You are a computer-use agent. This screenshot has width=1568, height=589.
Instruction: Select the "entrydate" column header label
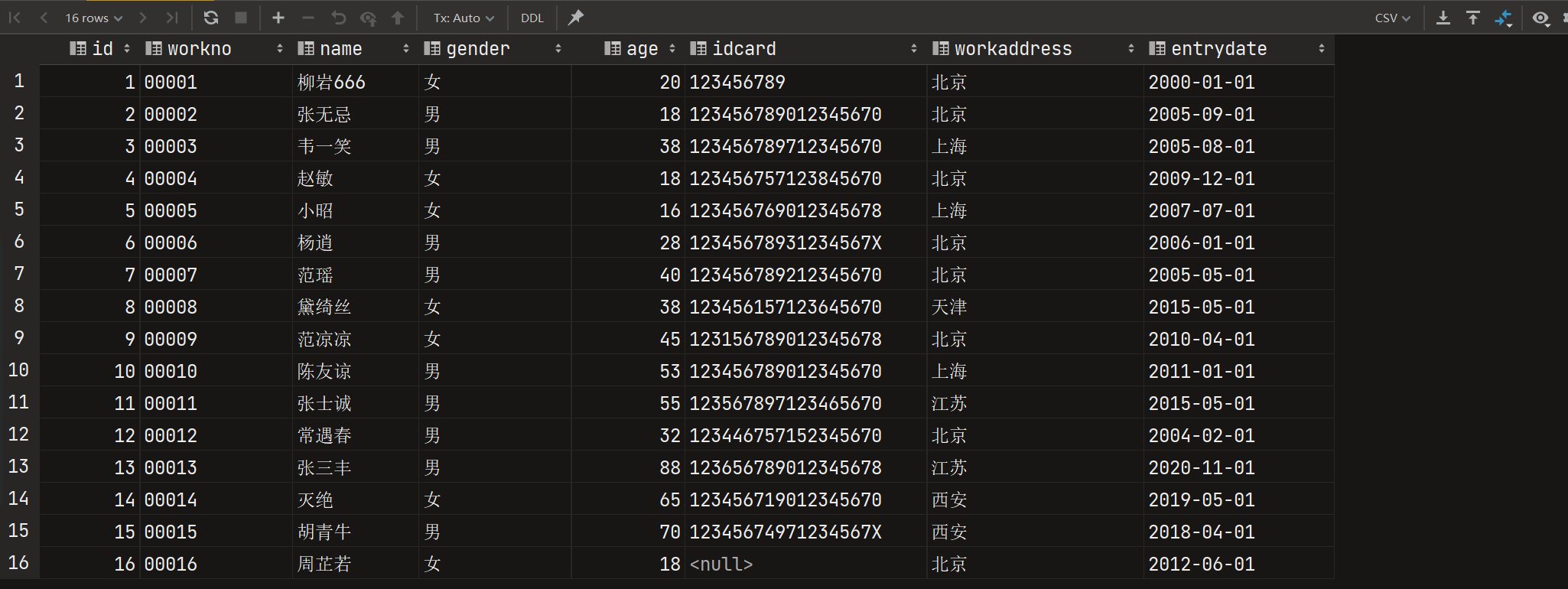[x=1219, y=49]
